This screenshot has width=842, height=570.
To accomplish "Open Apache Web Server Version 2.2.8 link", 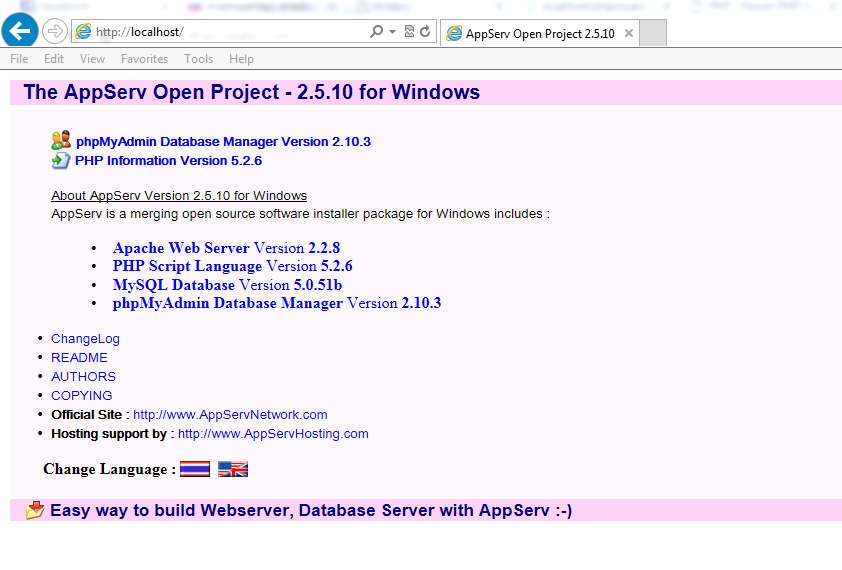I will click(x=226, y=248).
